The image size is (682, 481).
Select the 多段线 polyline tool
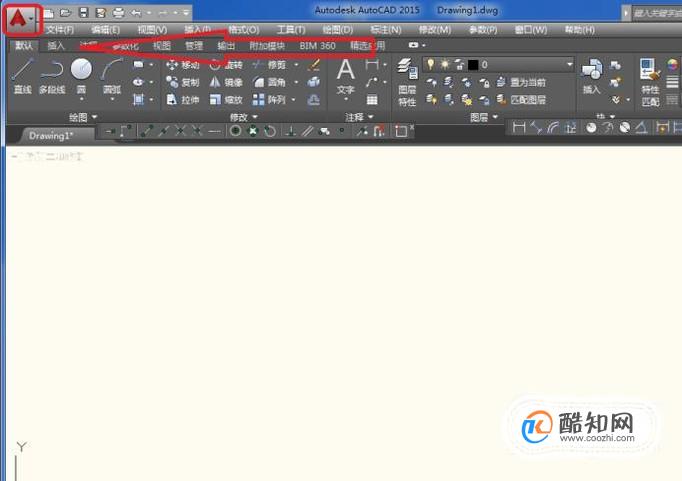[x=52, y=76]
